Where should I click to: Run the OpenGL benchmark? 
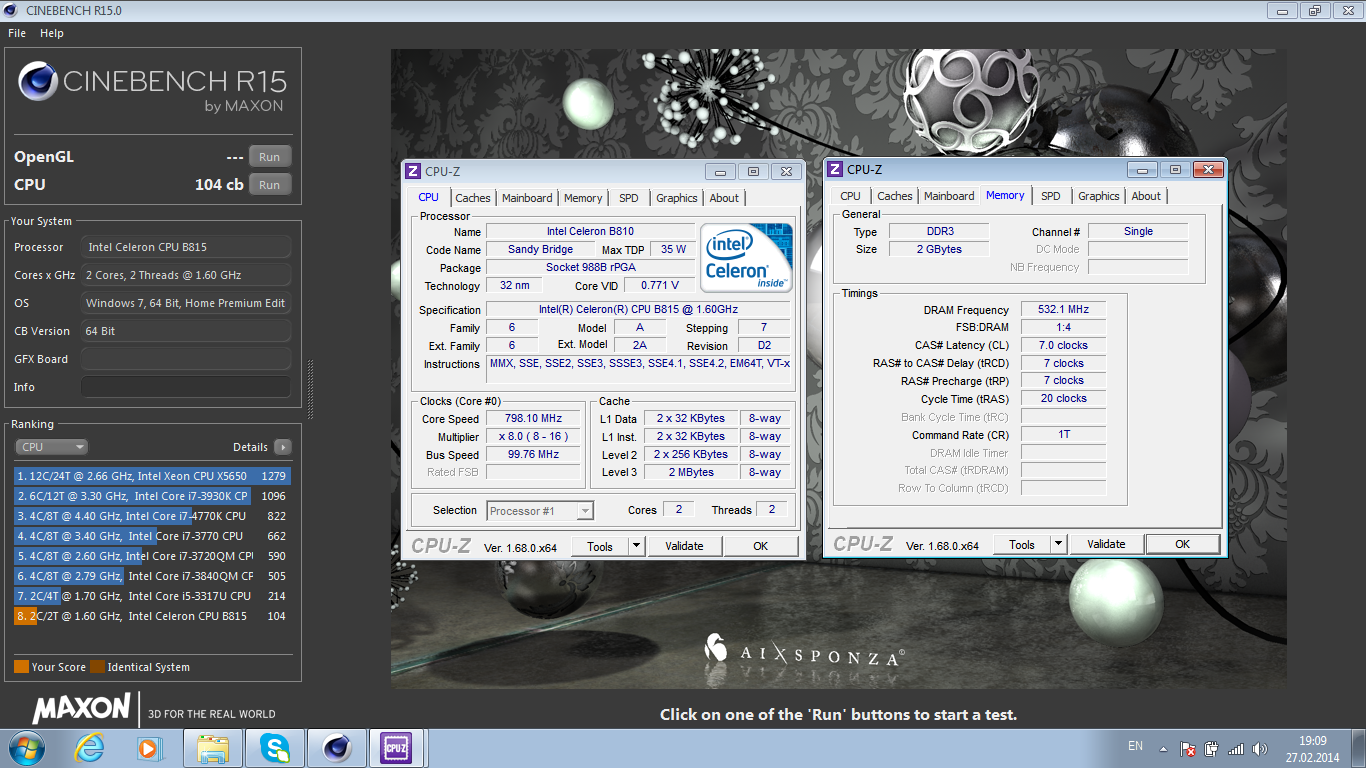coord(270,157)
